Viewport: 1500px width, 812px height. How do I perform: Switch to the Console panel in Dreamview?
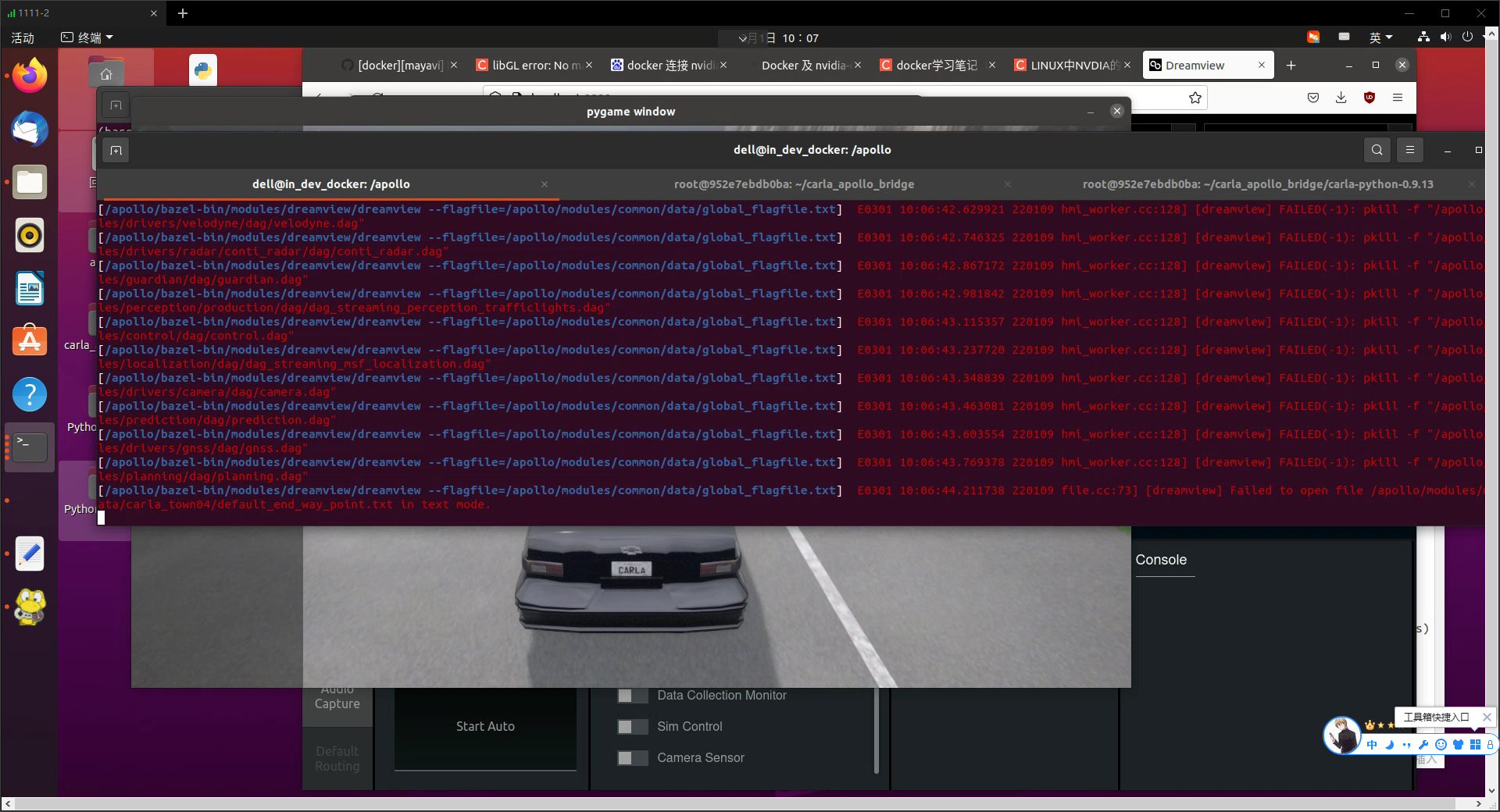coord(1162,560)
